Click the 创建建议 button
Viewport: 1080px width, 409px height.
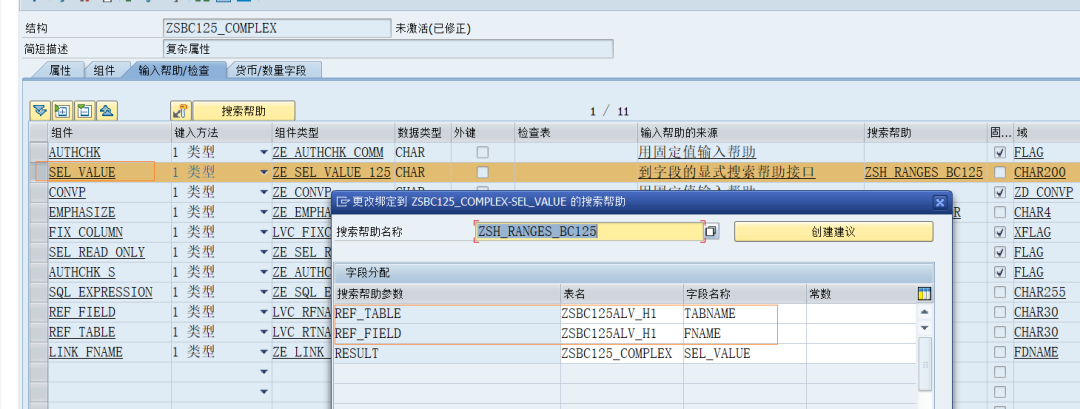tap(833, 232)
